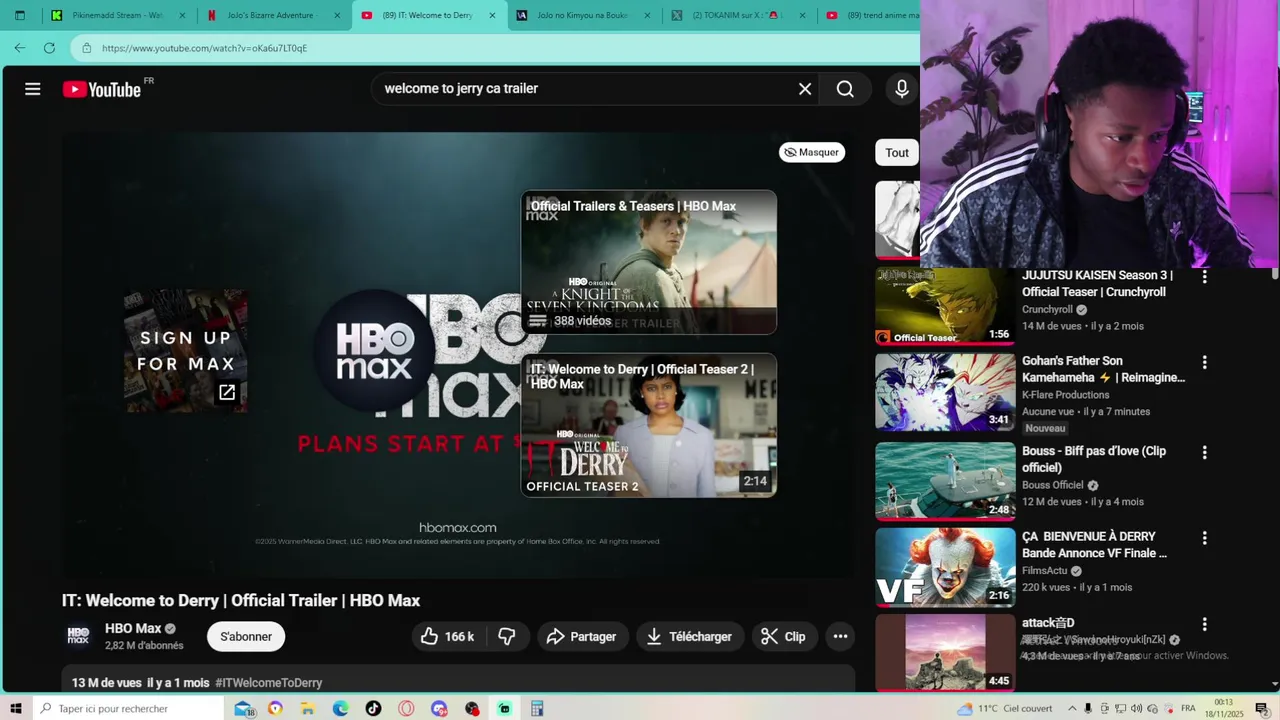Click Masquer to hide the end screen
The height and width of the screenshot is (720, 1280).
click(812, 152)
